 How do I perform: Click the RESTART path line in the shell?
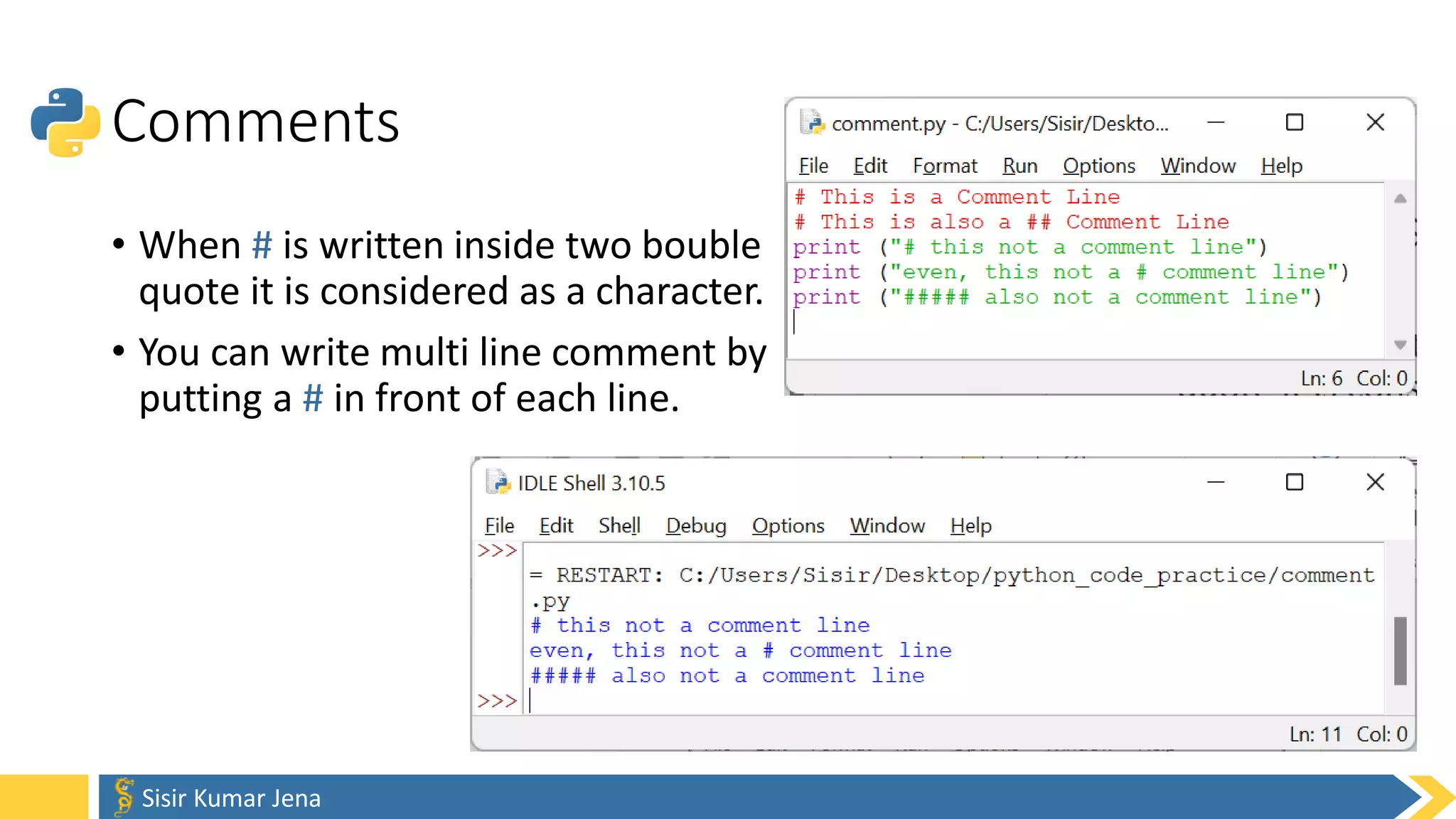coord(952,588)
